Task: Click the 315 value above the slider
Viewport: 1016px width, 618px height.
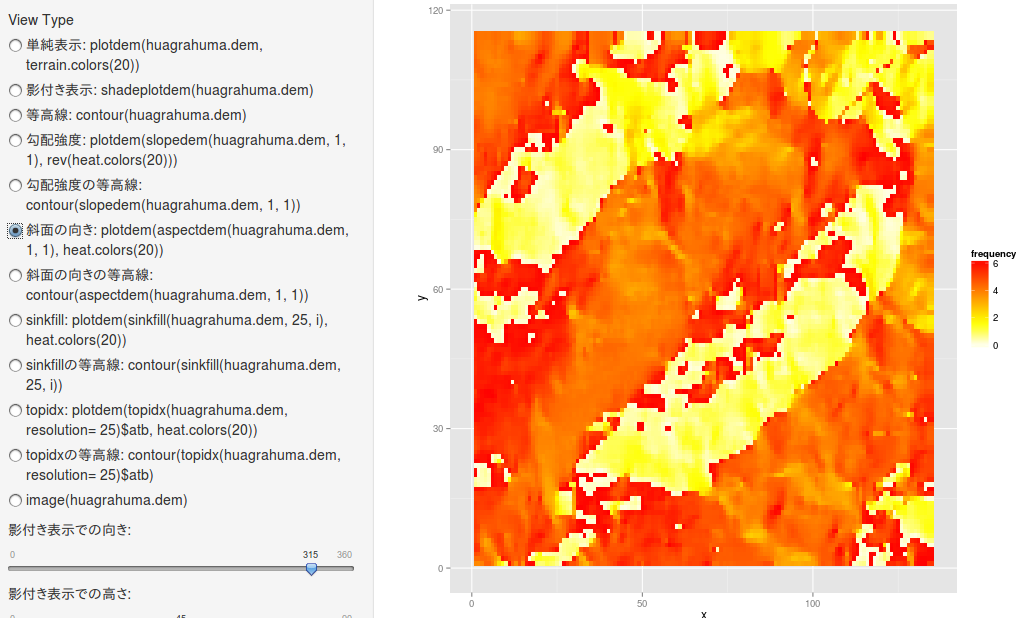Action: click(x=310, y=555)
